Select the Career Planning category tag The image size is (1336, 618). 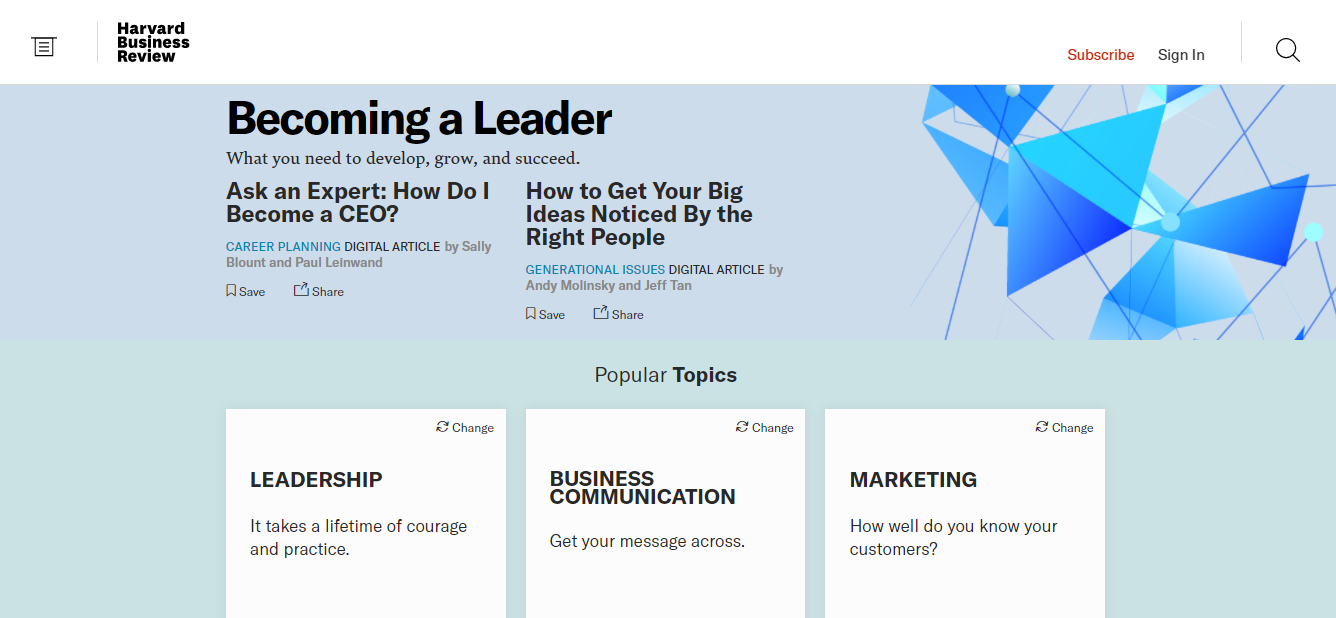coord(283,246)
